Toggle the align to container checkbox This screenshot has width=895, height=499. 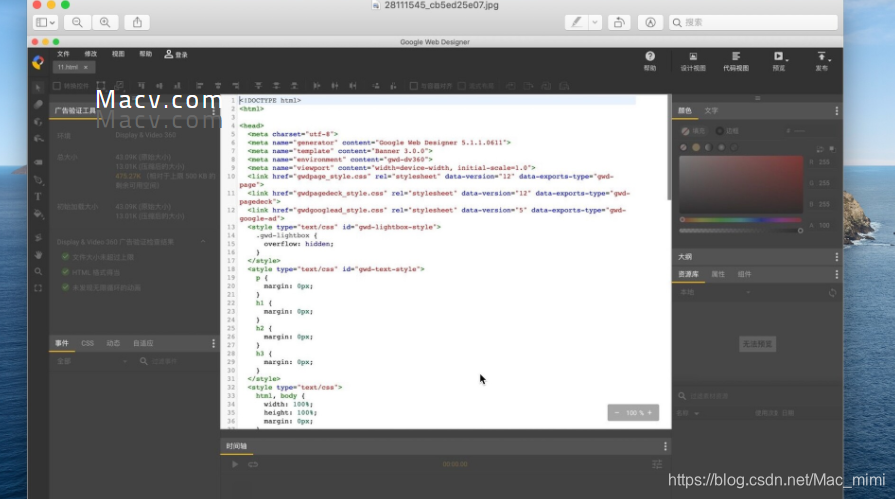[x=413, y=86]
